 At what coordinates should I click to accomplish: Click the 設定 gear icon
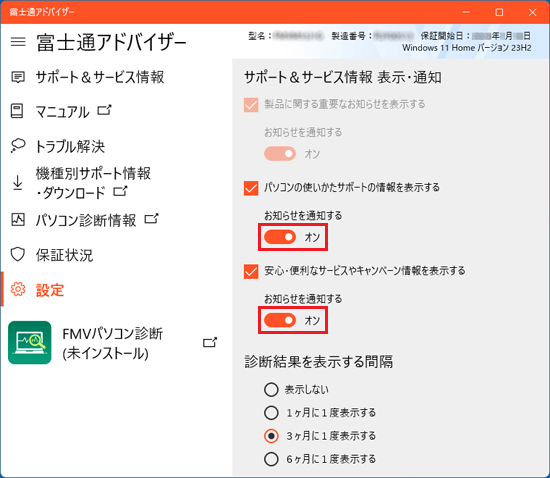point(18,289)
